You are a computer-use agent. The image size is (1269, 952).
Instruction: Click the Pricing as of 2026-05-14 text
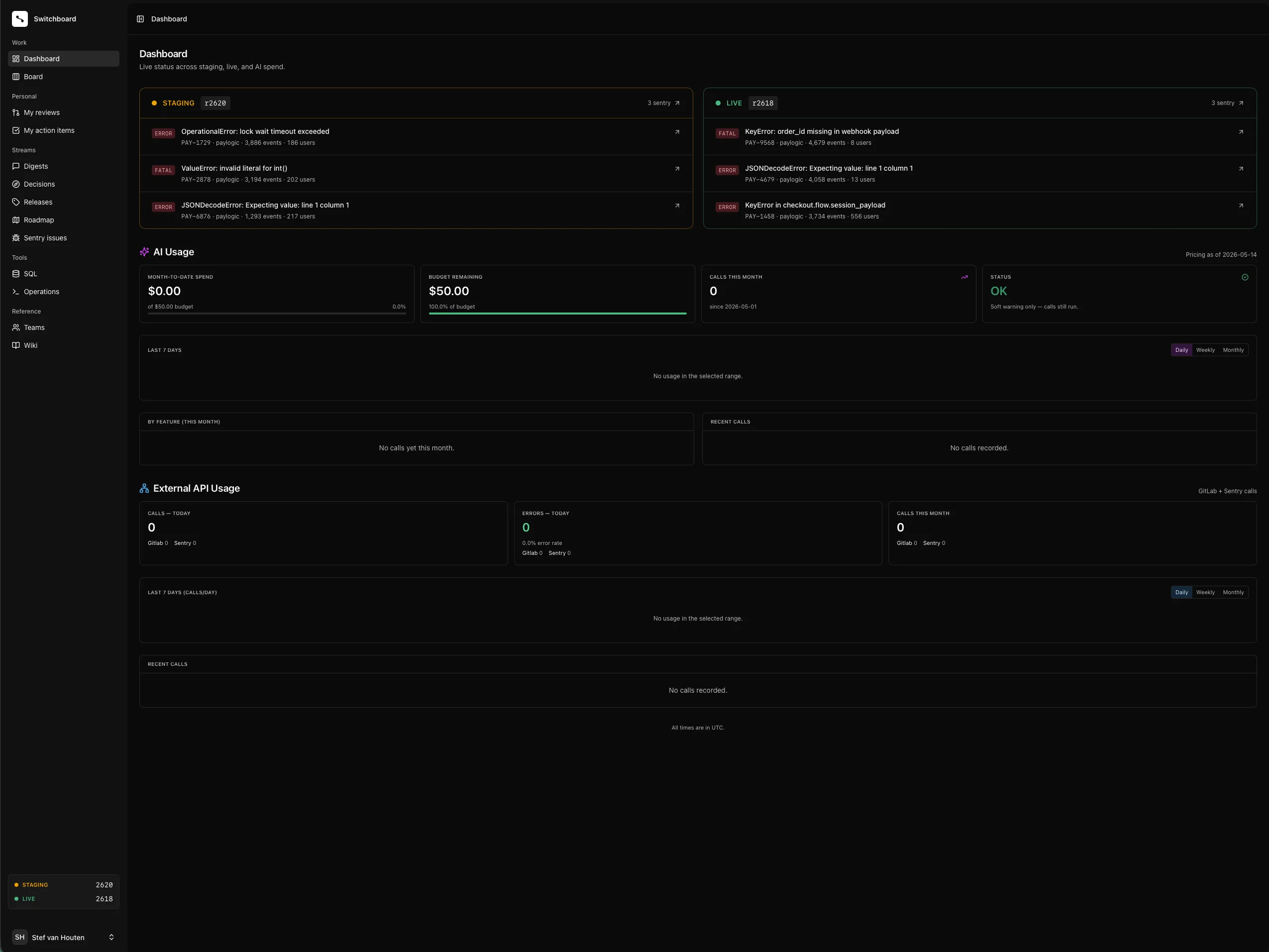pyautogui.click(x=1221, y=255)
